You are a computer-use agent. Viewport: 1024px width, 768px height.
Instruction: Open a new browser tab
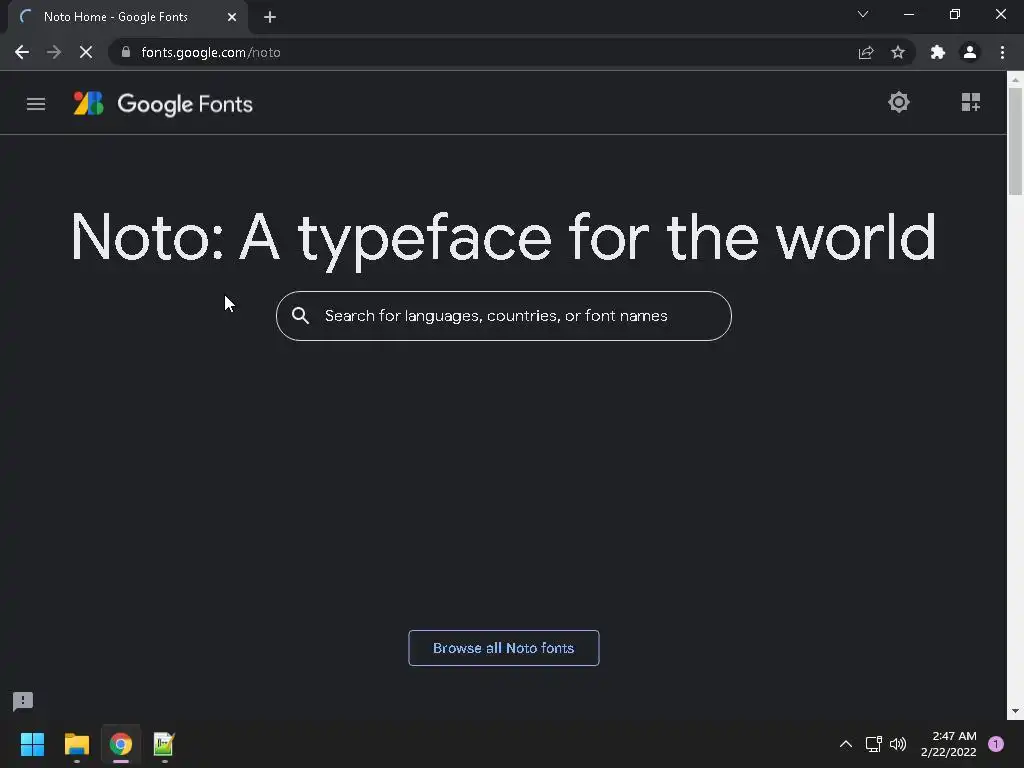coord(270,17)
